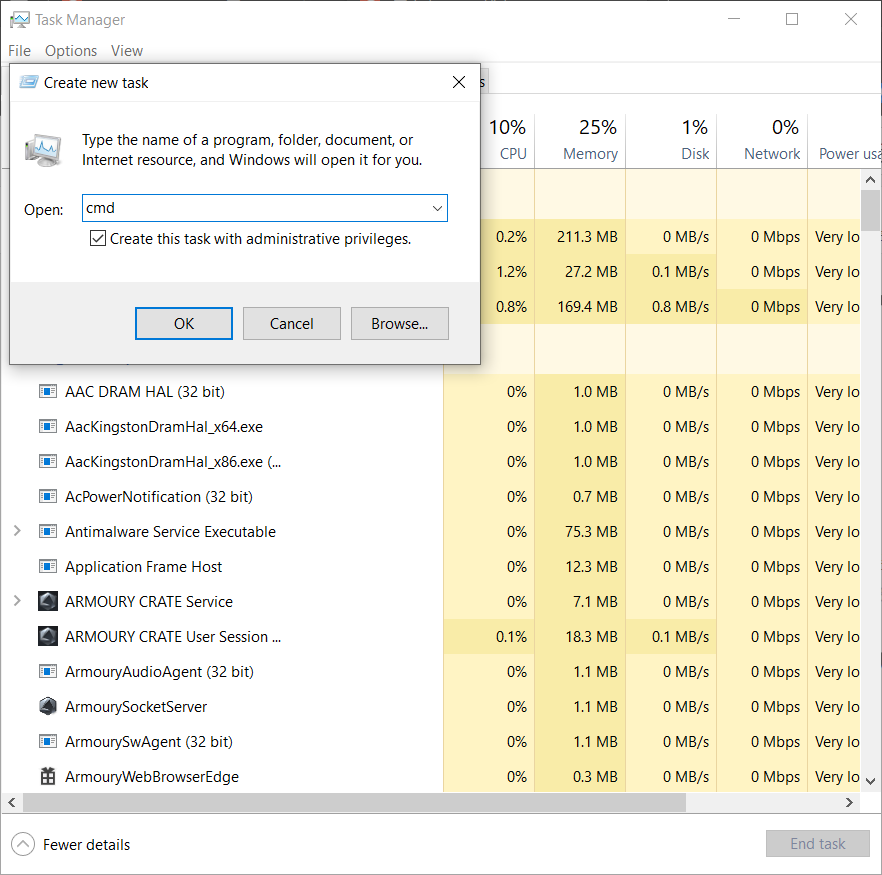Open the dropdown arrow of the Open field
Viewport: 882px width, 875px height.
[x=437, y=208]
